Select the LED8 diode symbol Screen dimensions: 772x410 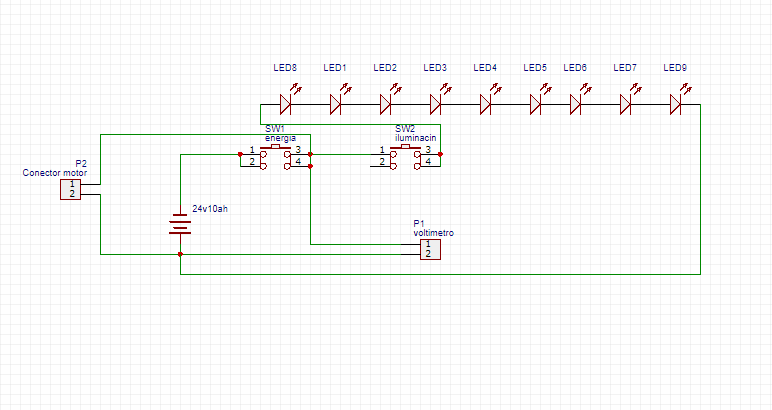pos(285,103)
